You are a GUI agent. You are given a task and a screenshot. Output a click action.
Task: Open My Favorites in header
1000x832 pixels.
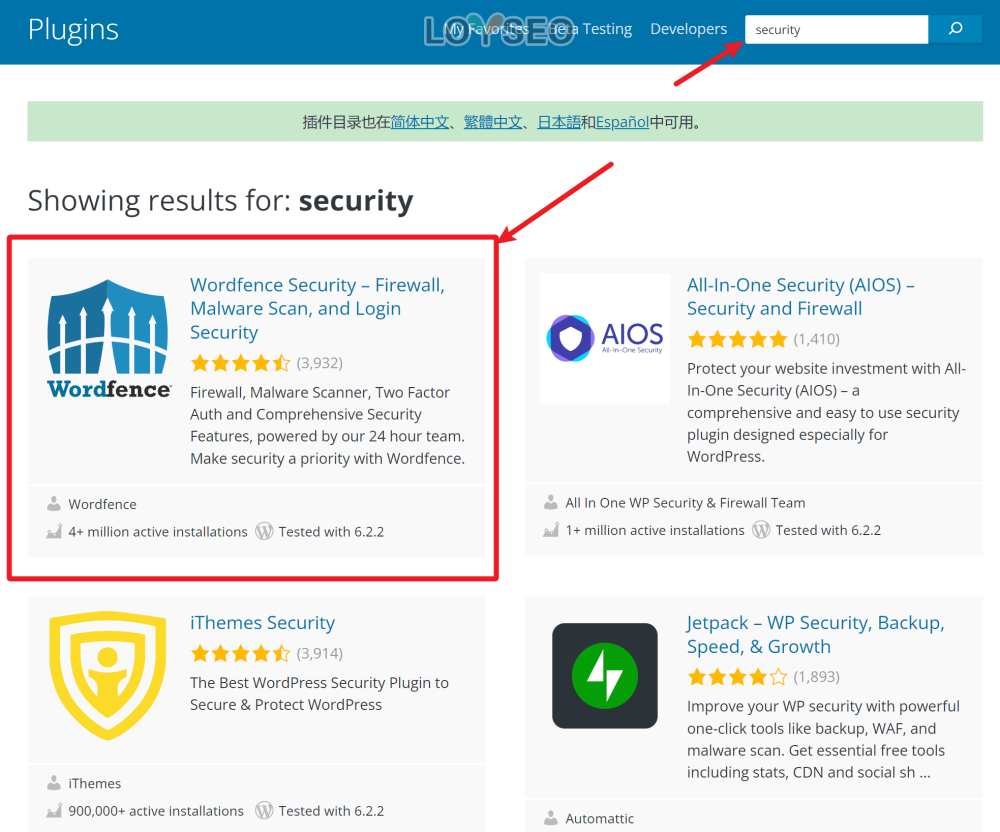[x=487, y=29]
